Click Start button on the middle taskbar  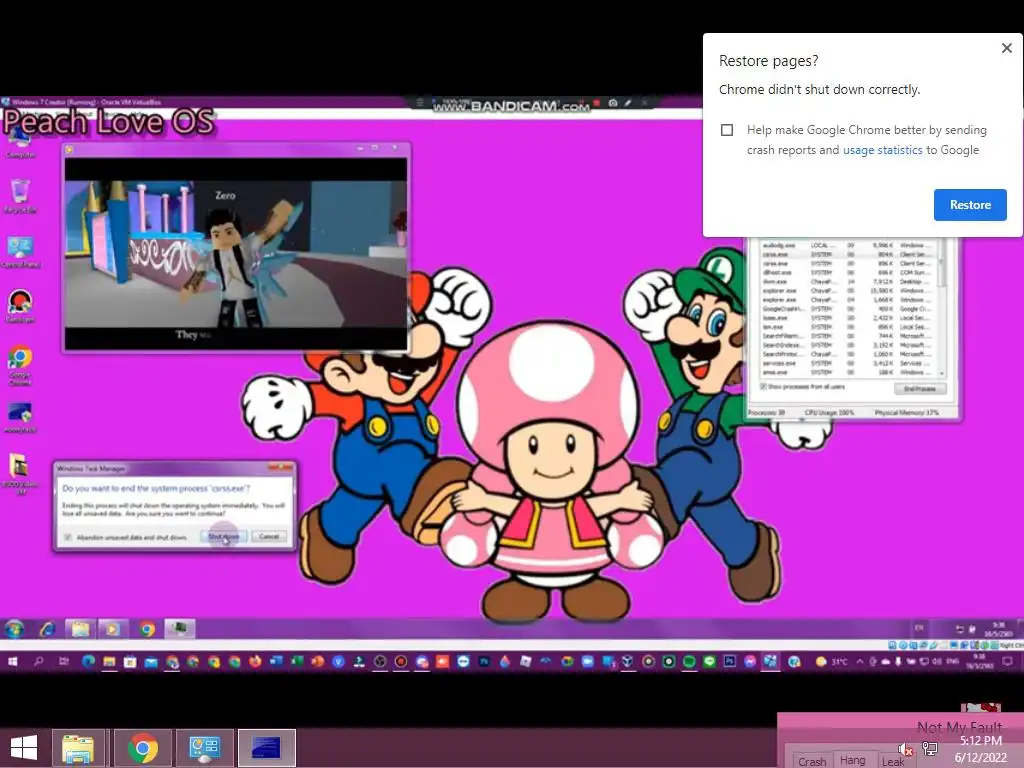(x=12, y=662)
